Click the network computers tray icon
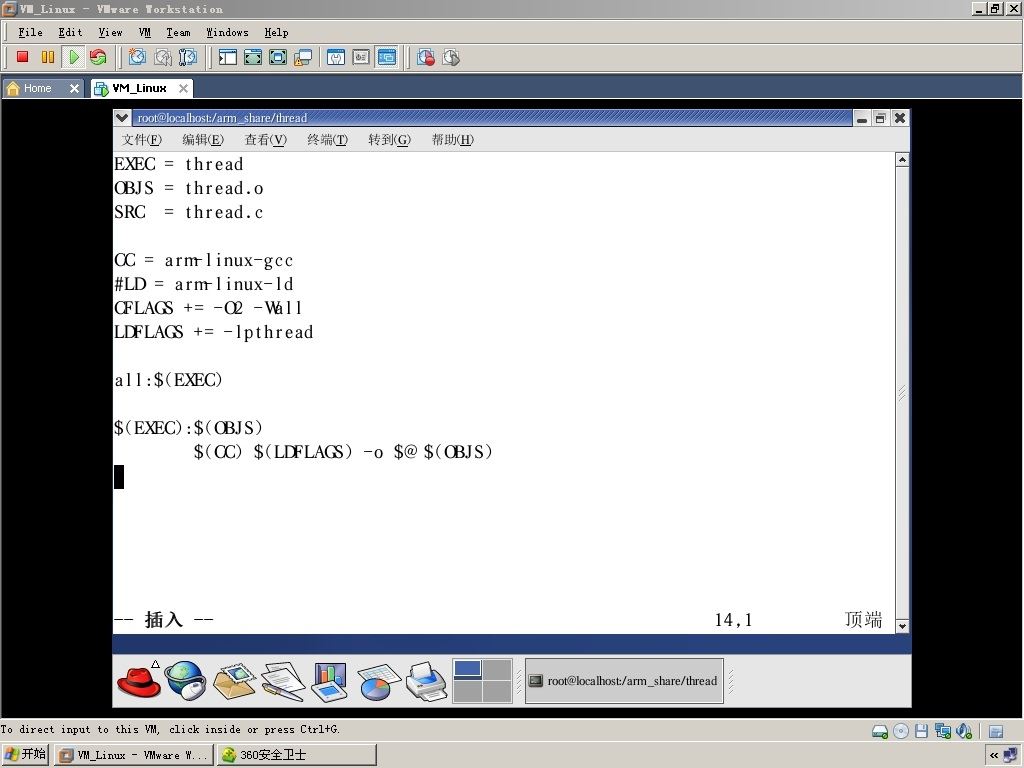Screen dimensions: 1024x768 [1011, 756]
